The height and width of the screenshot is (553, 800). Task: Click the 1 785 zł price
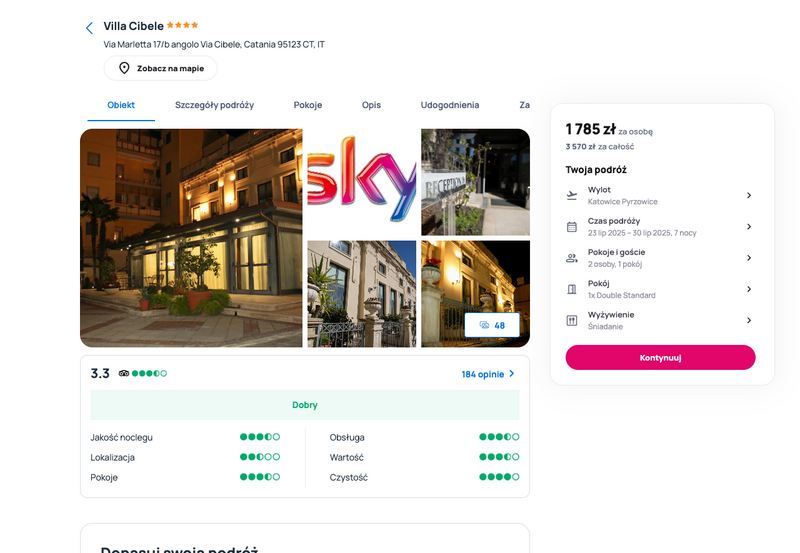tap(590, 130)
